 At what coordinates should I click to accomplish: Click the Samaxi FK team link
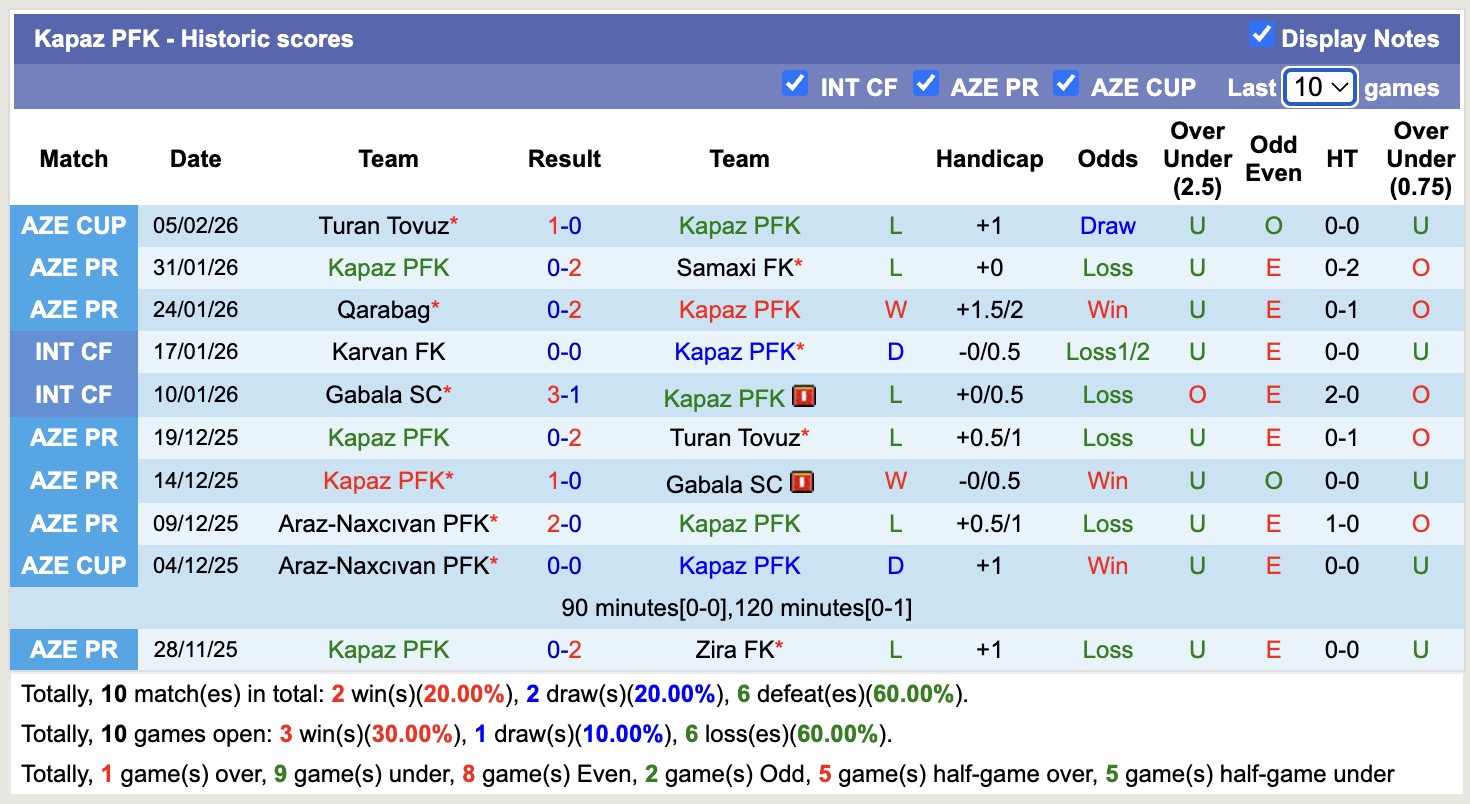pos(735,268)
